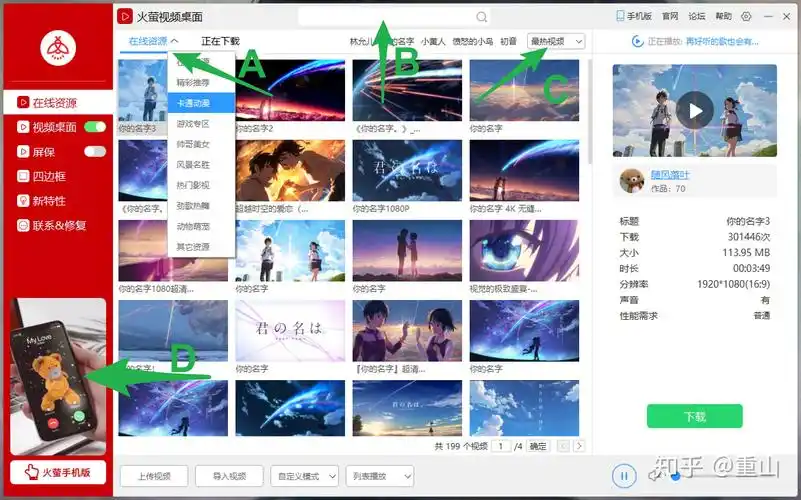
Task: Click the 火萤视频桌面 app logo icon
Action: [x=125, y=16]
